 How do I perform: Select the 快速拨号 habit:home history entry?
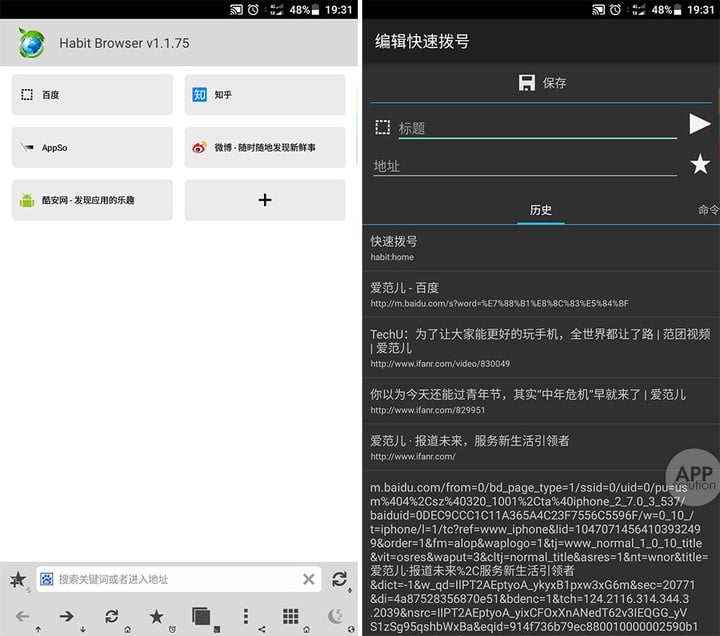coord(541,248)
